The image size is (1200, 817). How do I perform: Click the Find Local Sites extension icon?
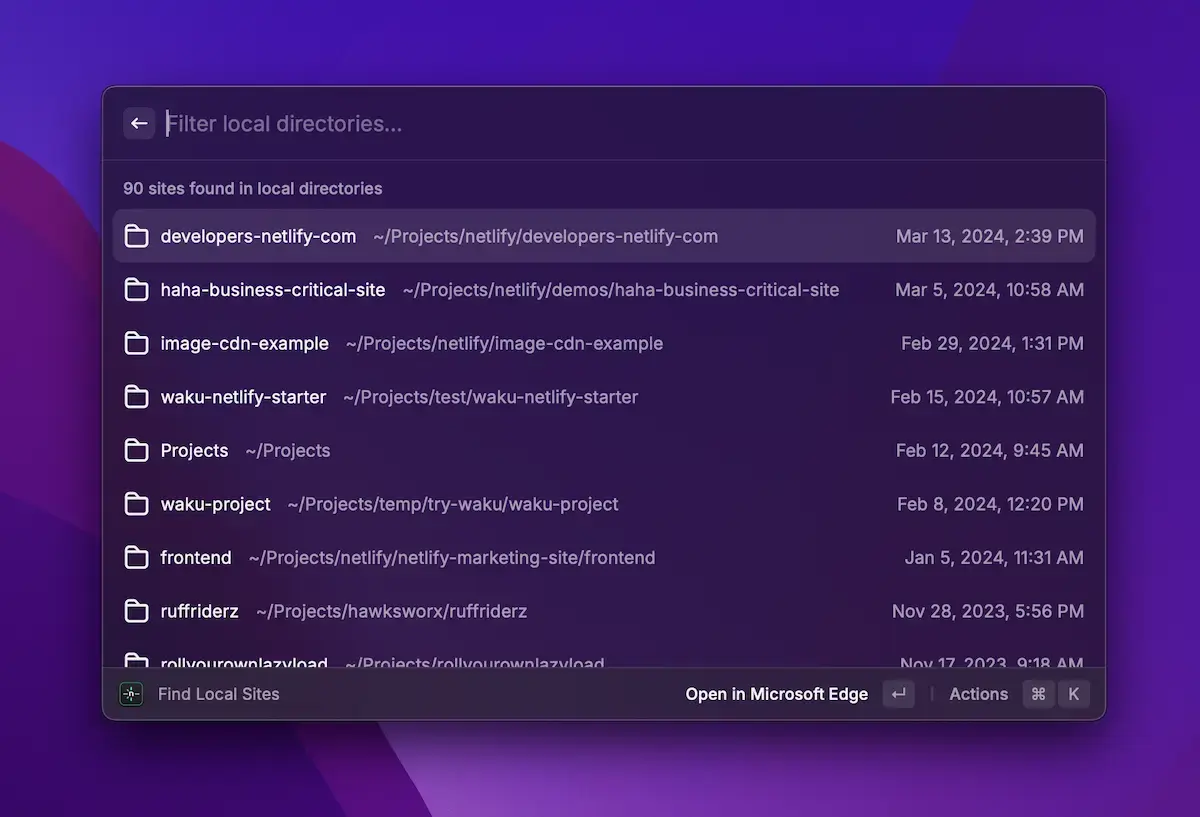131,694
